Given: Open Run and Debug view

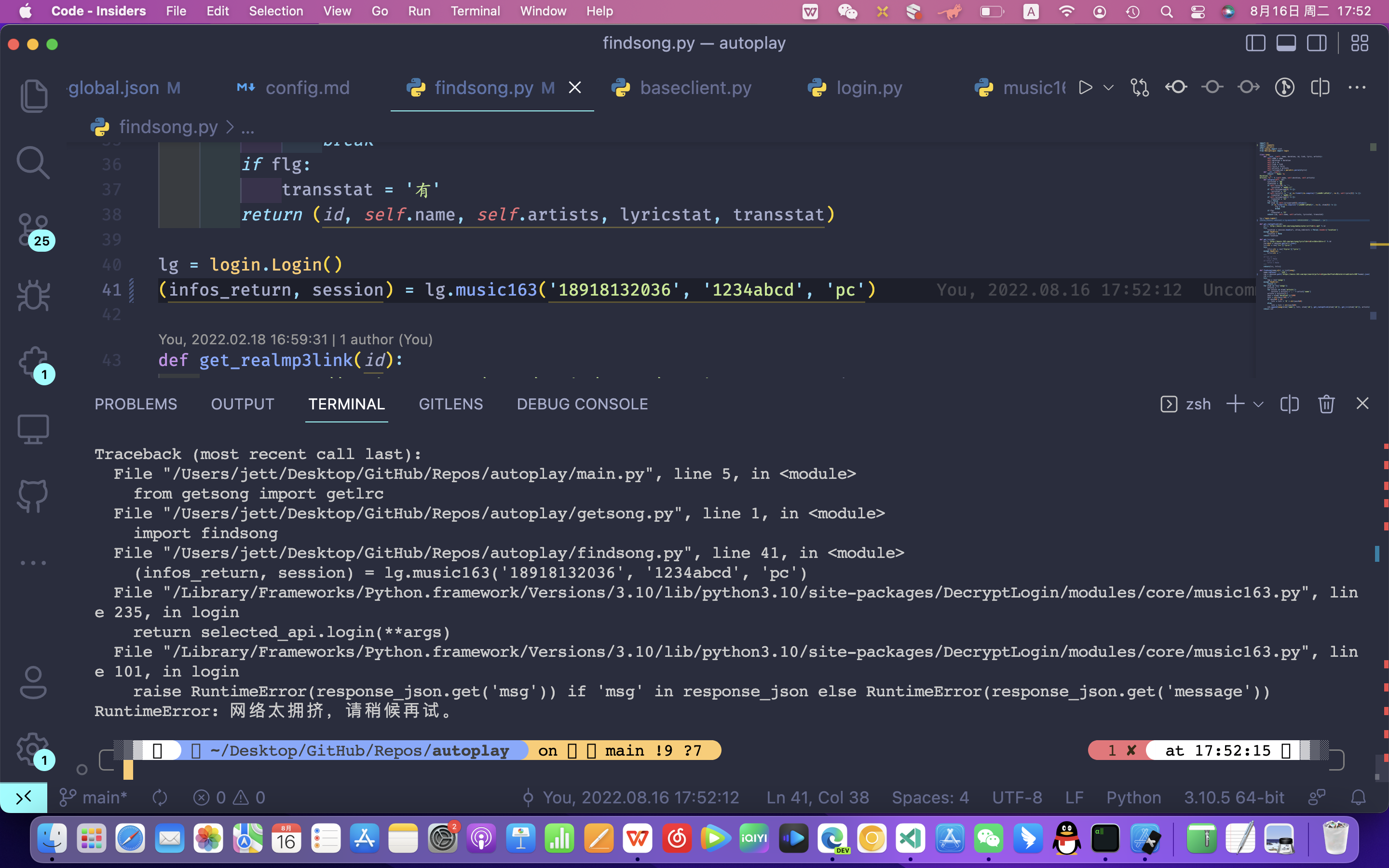Looking at the screenshot, I should (33, 296).
